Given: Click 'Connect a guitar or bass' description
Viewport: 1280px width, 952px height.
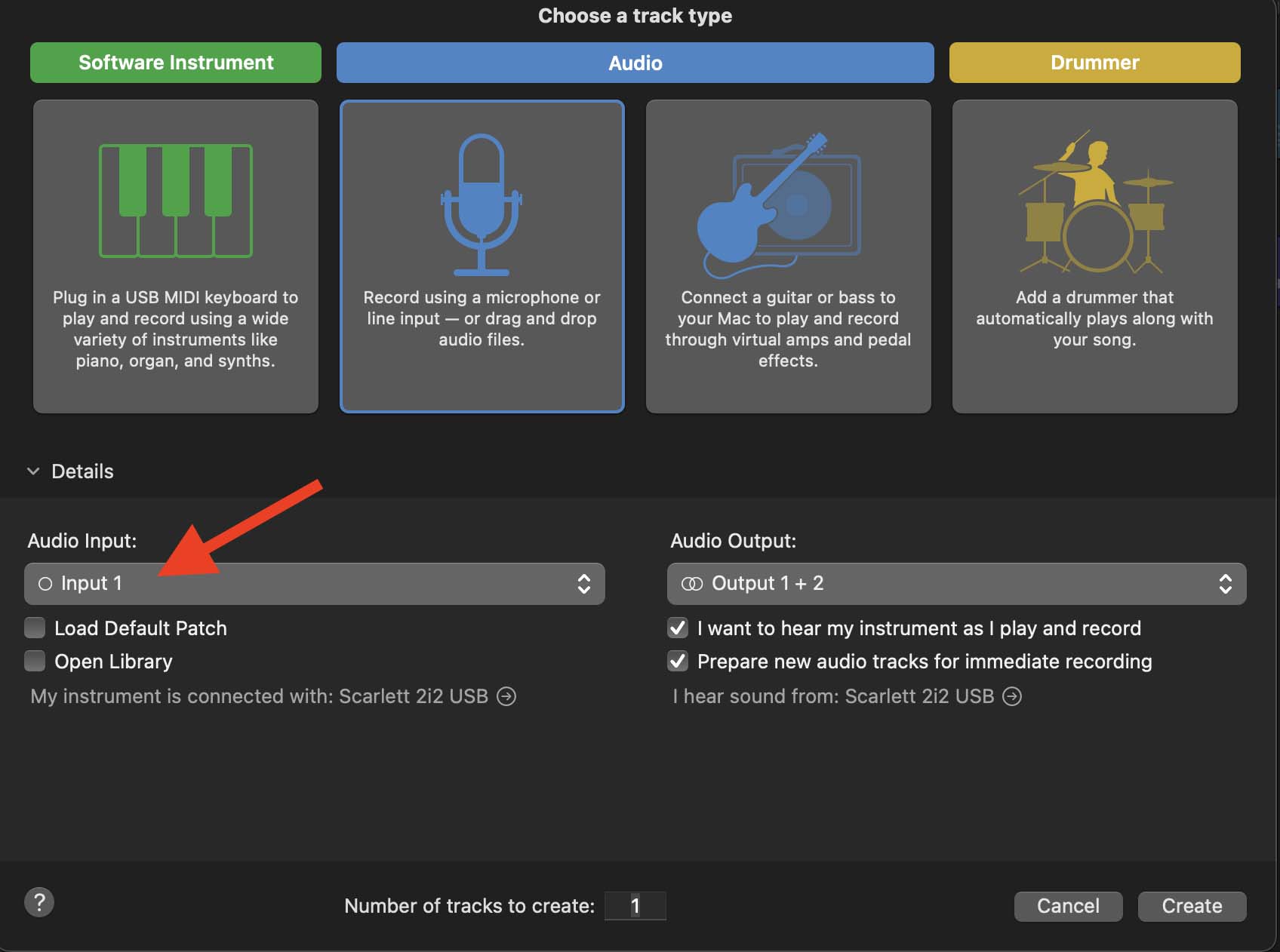Looking at the screenshot, I should tap(789, 329).
